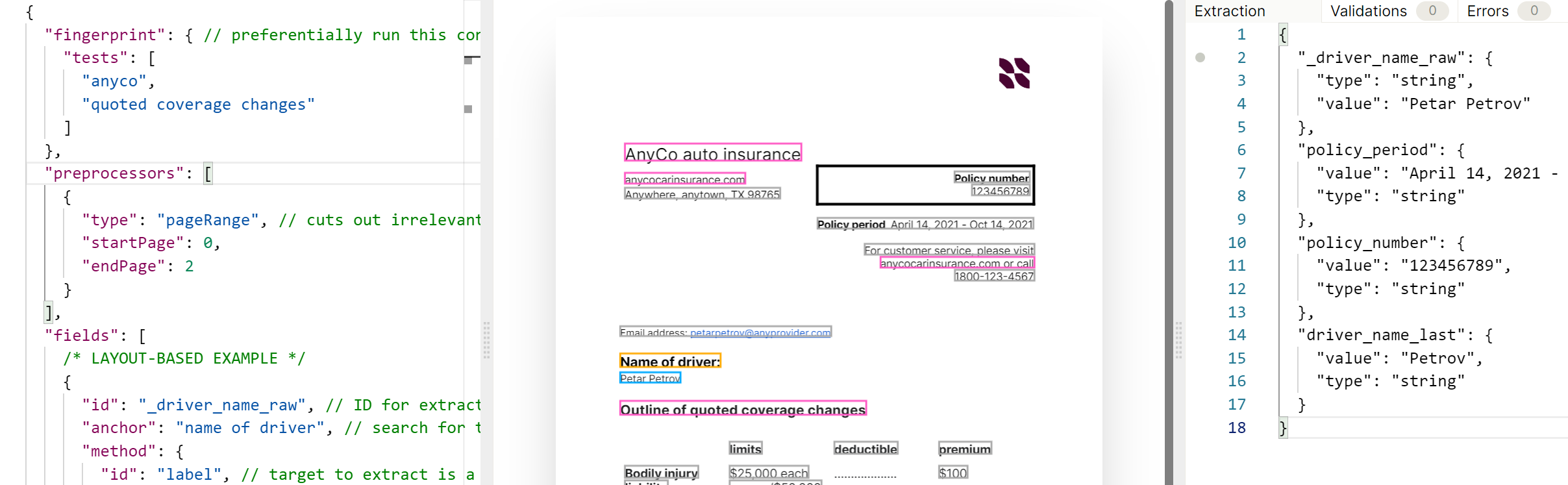
Task: Click the splitter handle between config and document
Action: pos(486,340)
